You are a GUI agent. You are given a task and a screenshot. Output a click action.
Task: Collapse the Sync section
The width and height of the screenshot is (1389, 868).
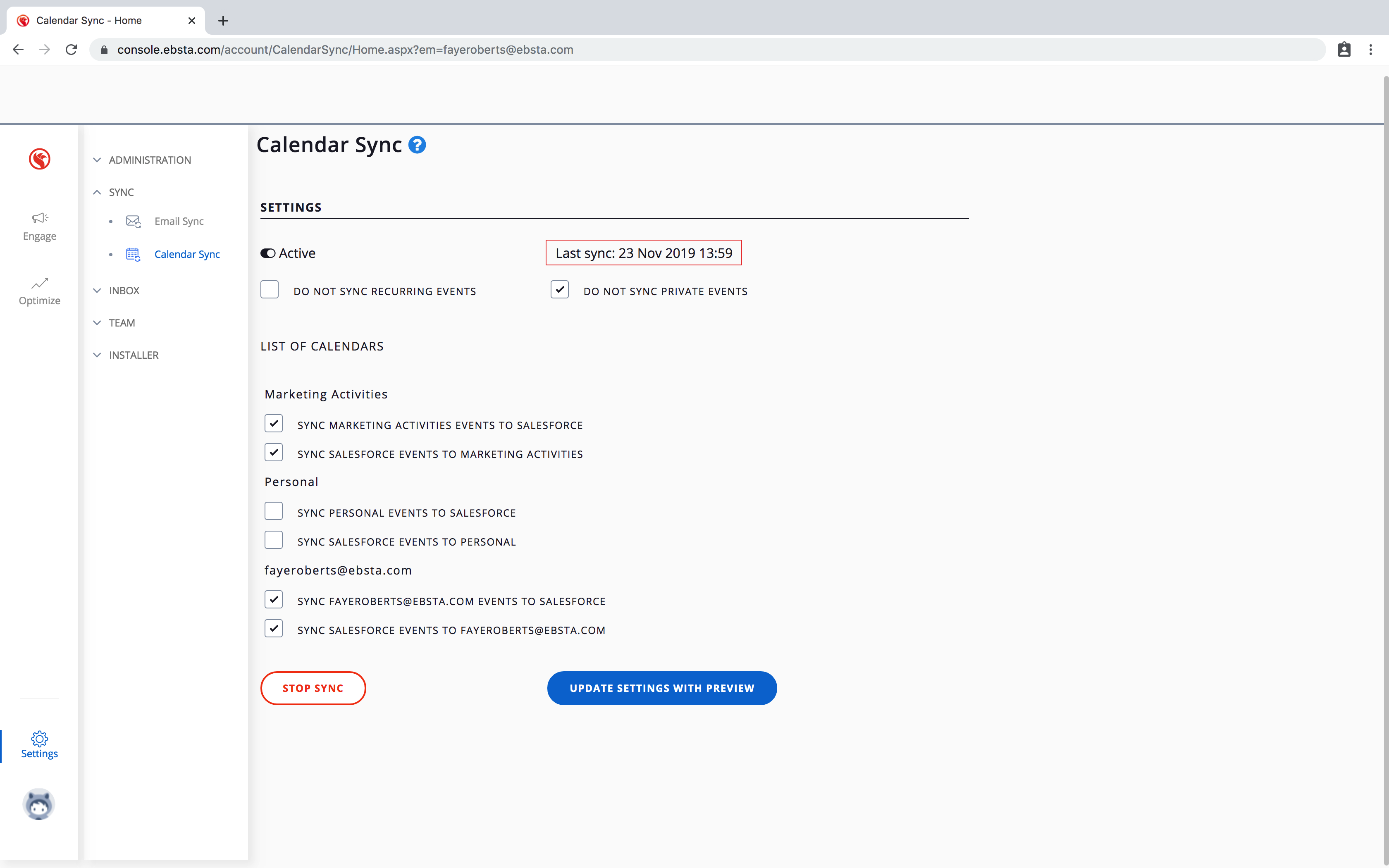121,192
